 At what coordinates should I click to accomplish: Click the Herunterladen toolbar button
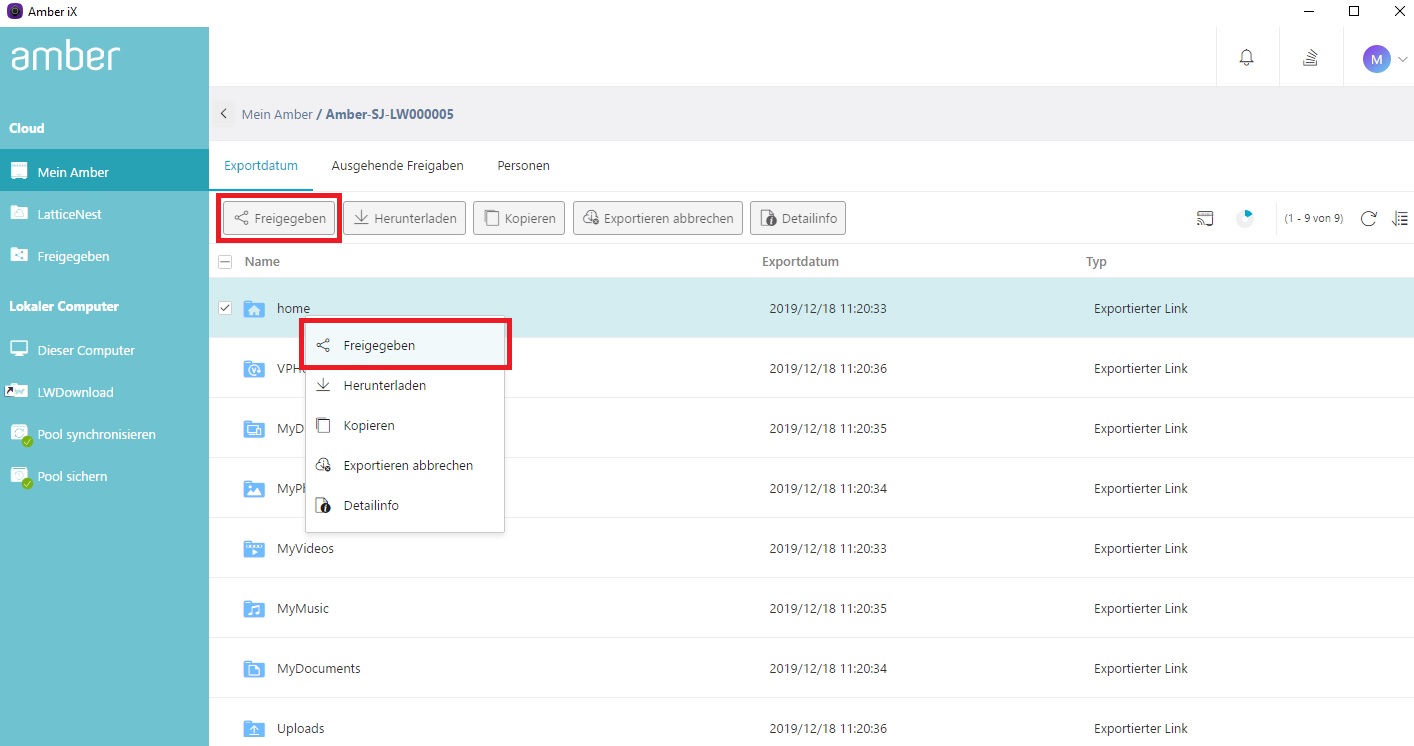[x=404, y=218]
